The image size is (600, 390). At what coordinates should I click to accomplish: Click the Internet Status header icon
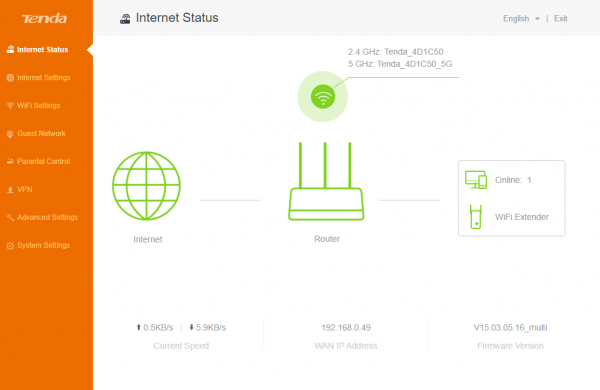coord(125,18)
